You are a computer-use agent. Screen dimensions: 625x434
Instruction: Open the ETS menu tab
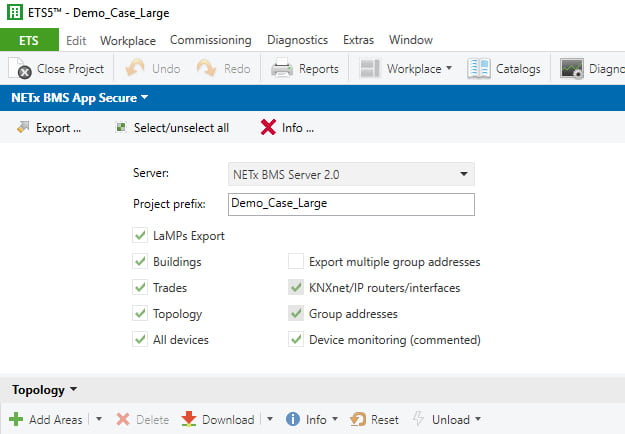pyautogui.click(x=29, y=40)
